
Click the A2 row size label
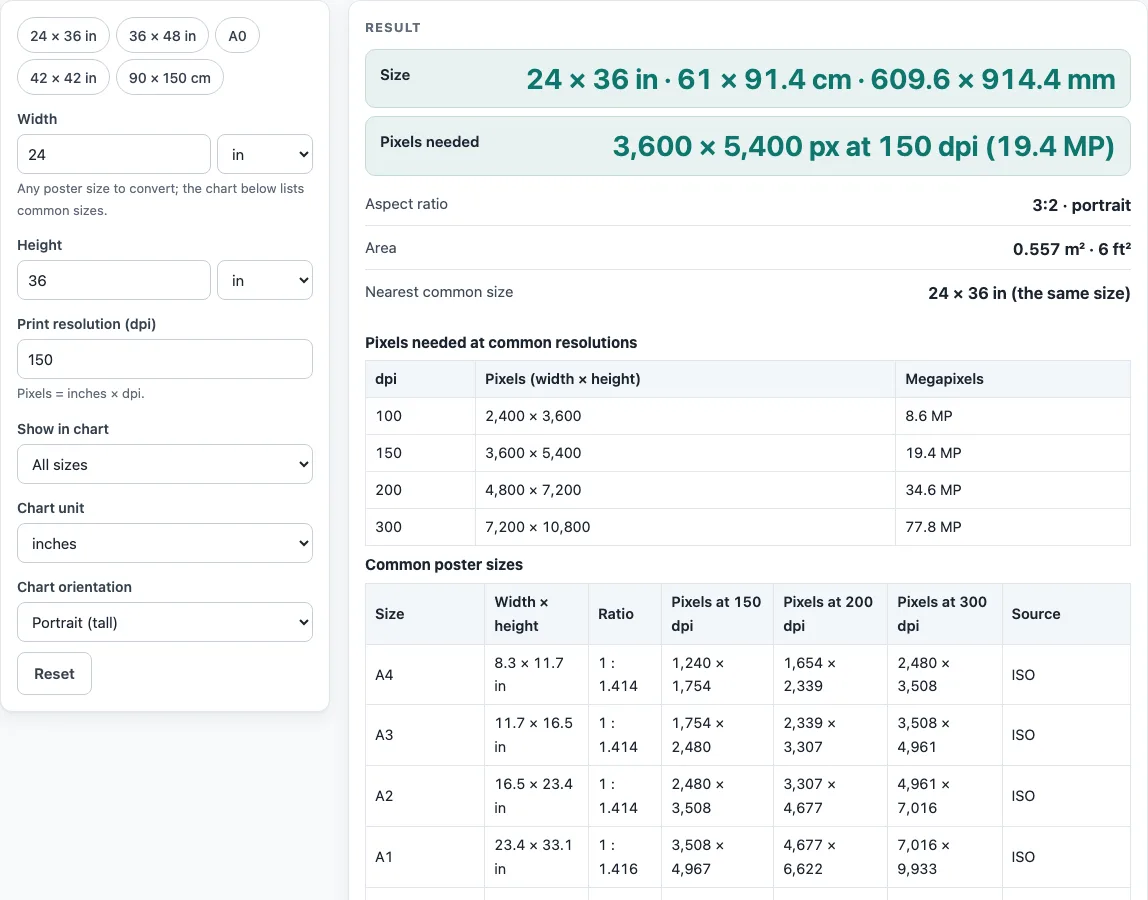coord(384,796)
